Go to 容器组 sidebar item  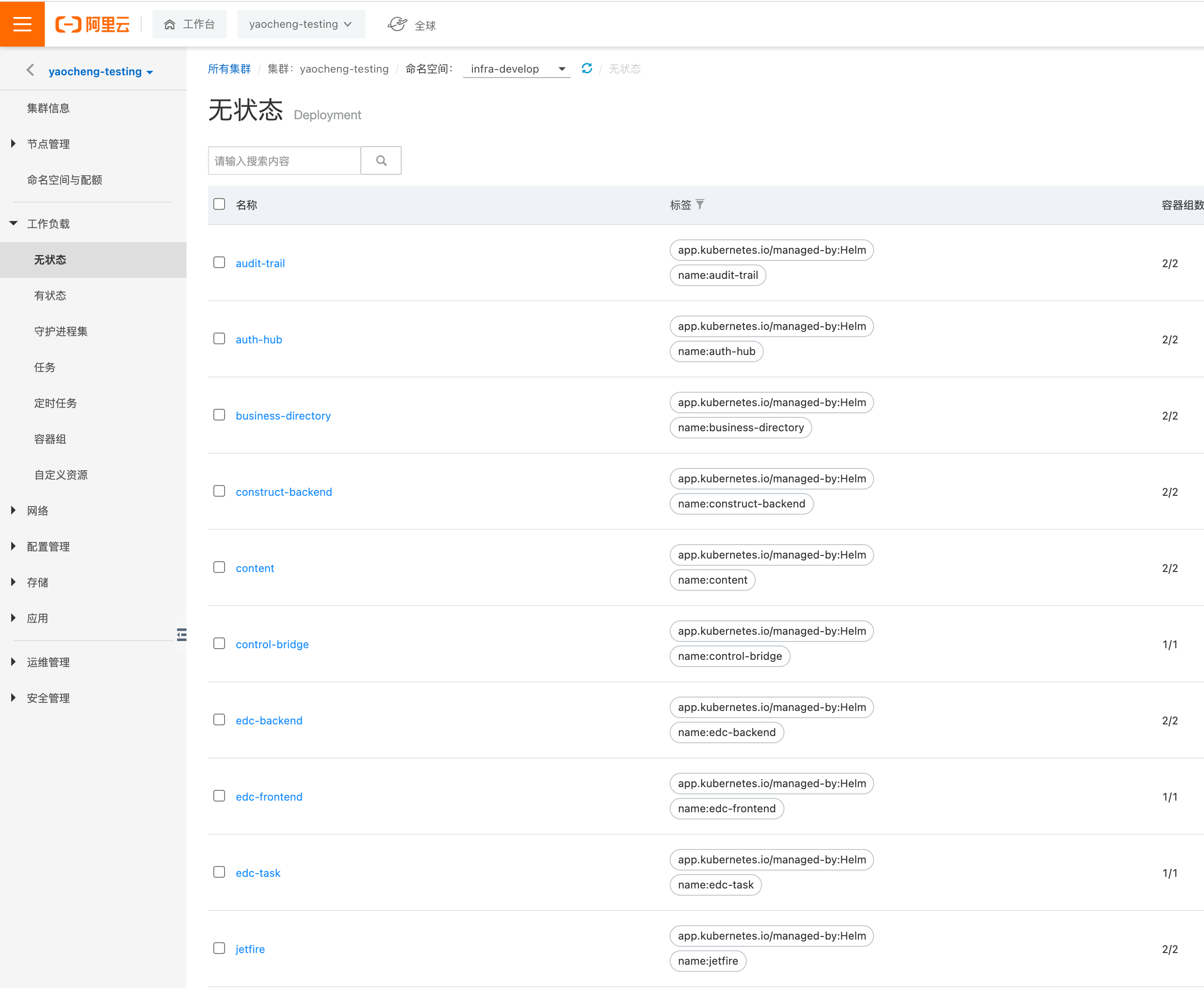pos(50,439)
